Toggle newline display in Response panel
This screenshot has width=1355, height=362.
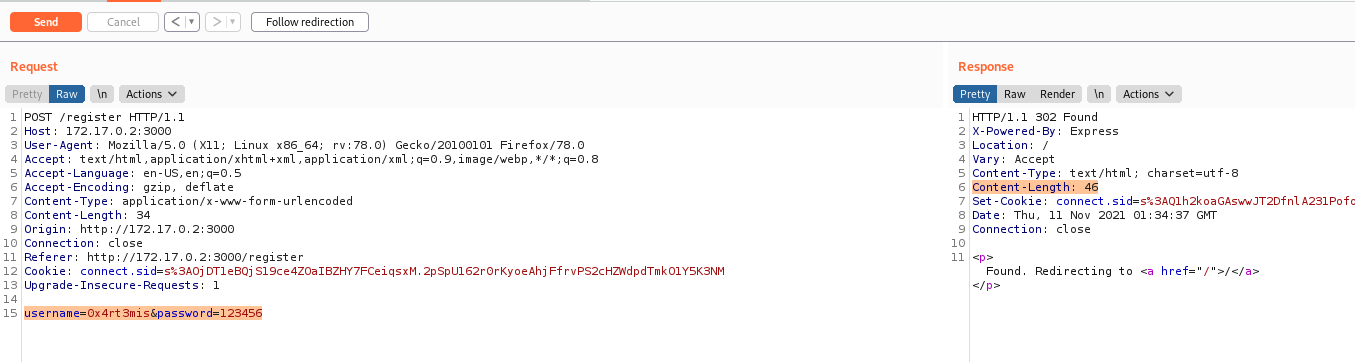pyautogui.click(x=1099, y=94)
